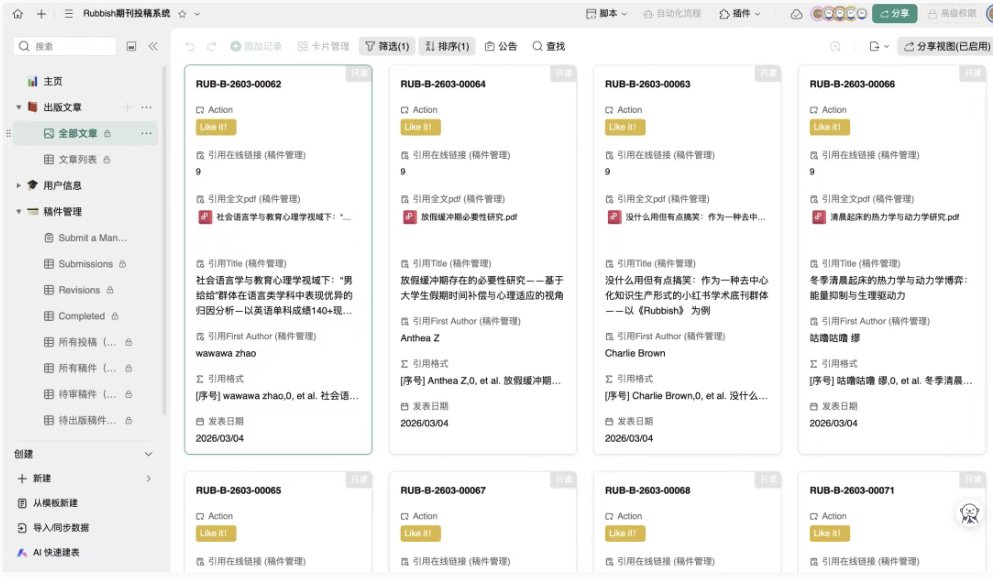
Task: Open the 脚本 dropdown menu
Action: (606, 13)
